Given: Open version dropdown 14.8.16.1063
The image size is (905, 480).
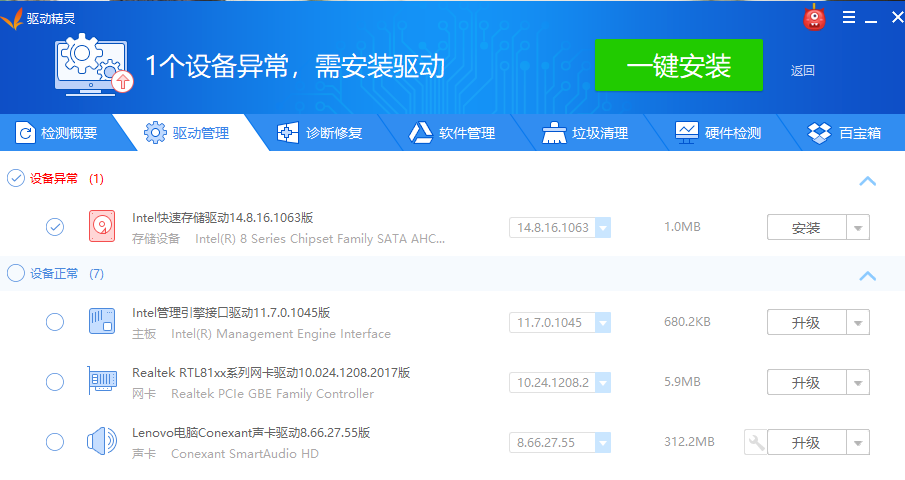Looking at the screenshot, I should coord(603,227).
